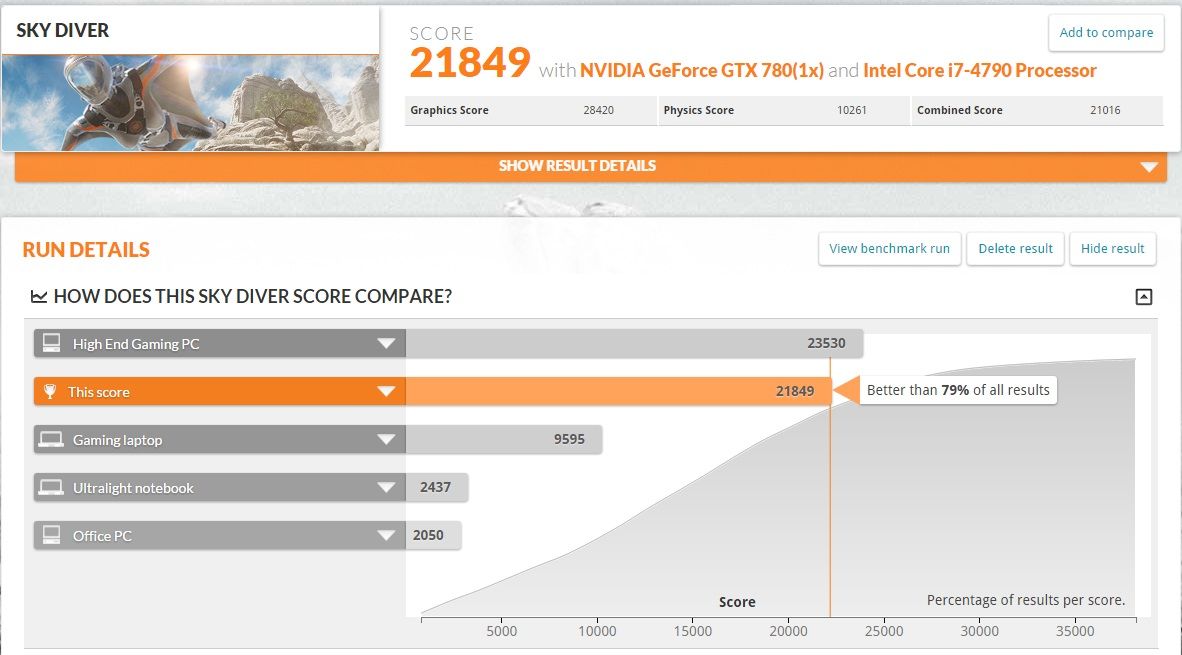The image size is (1182, 655).
Task: Click the High End Gaming PC score 23530
Action: coord(826,343)
